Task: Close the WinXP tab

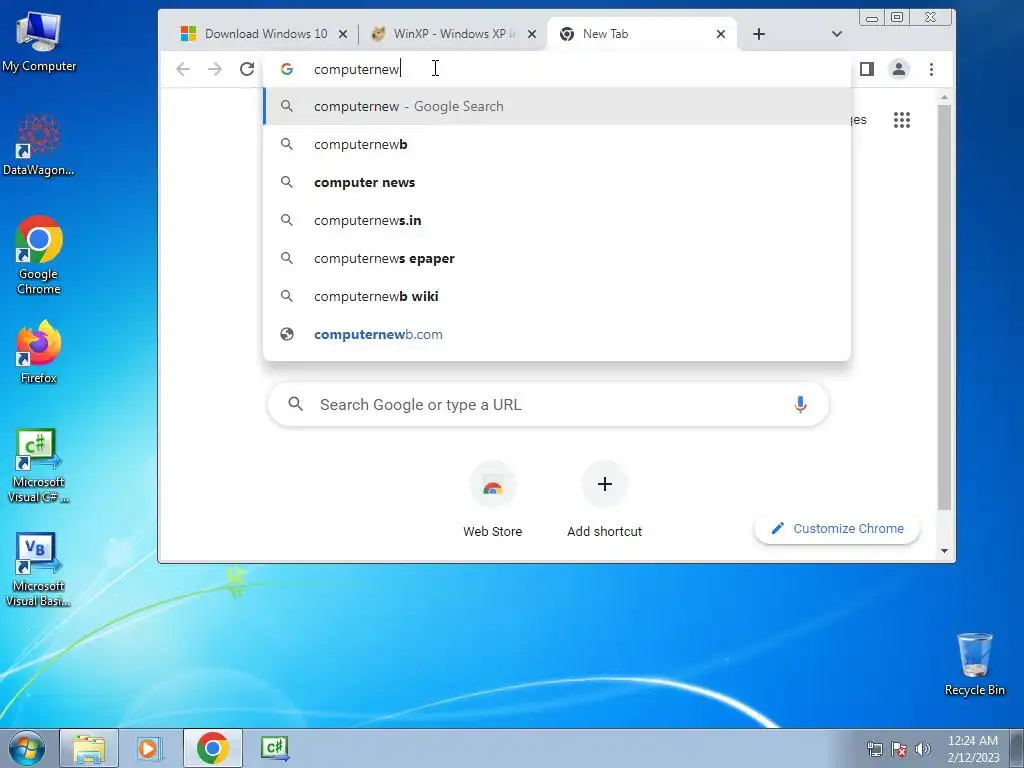Action: pos(532,34)
